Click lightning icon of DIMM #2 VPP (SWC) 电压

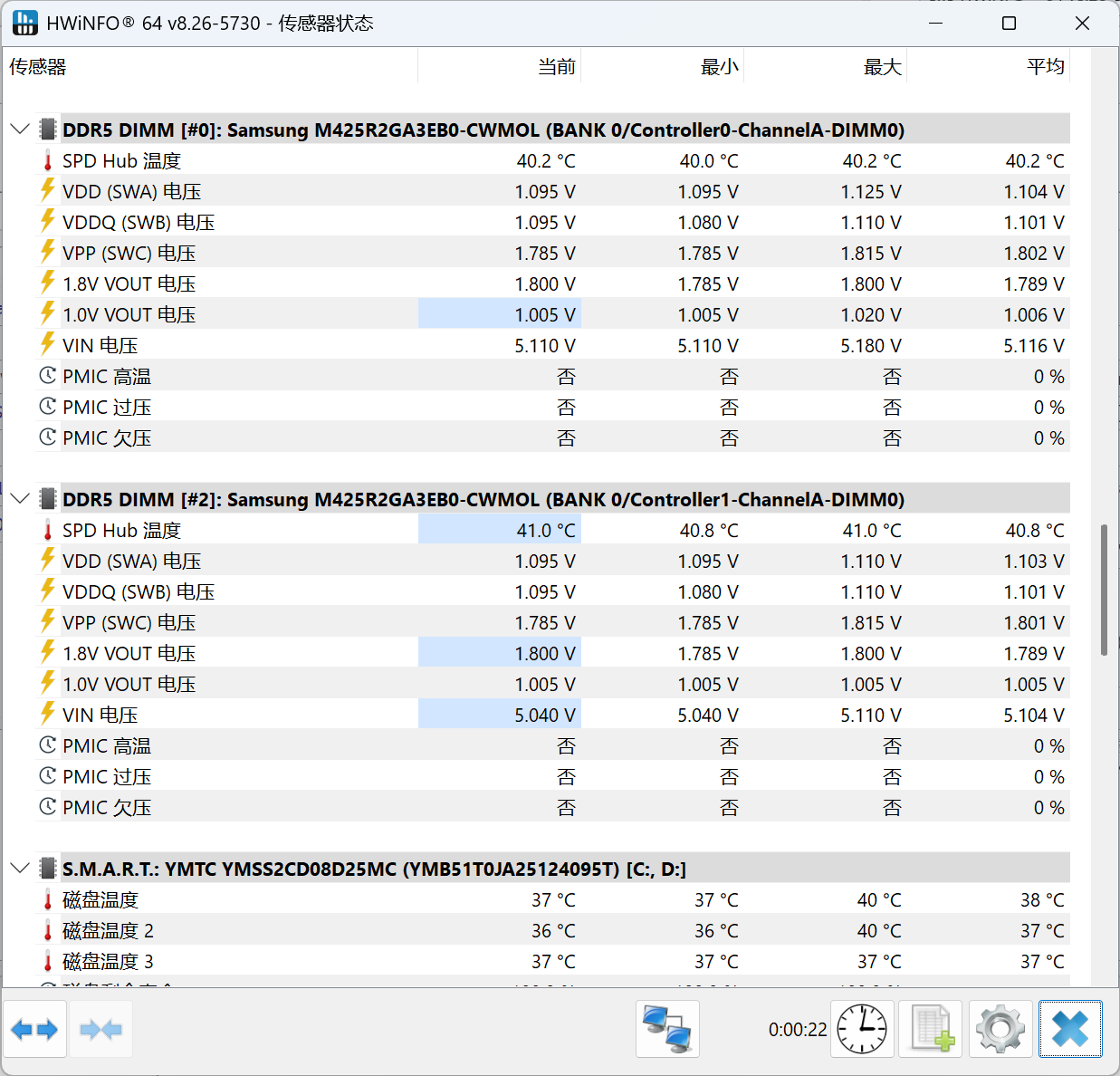coord(48,622)
